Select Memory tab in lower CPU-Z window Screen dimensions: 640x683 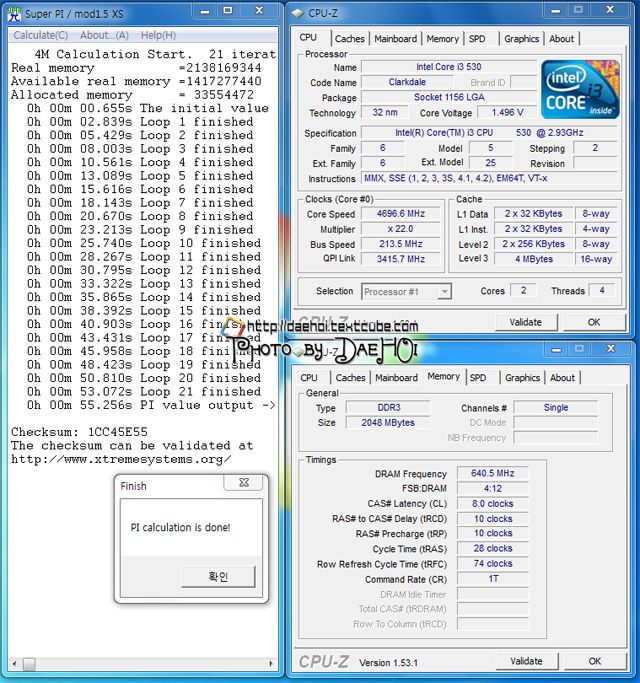(x=444, y=376)
